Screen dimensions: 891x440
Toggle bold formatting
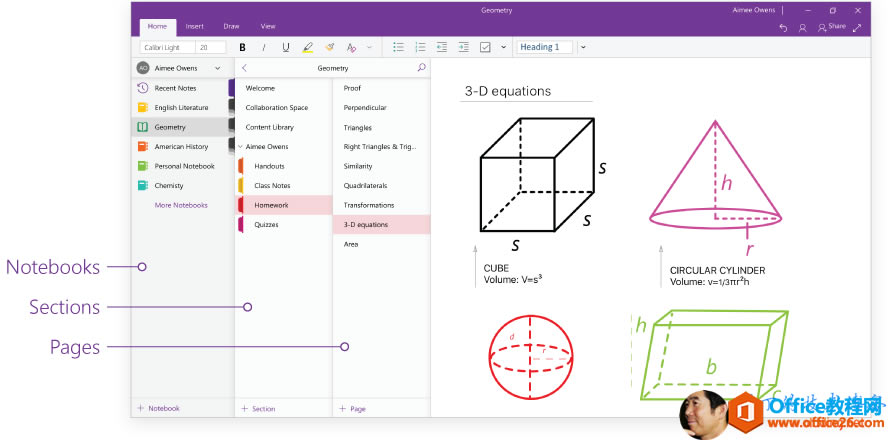242,47
